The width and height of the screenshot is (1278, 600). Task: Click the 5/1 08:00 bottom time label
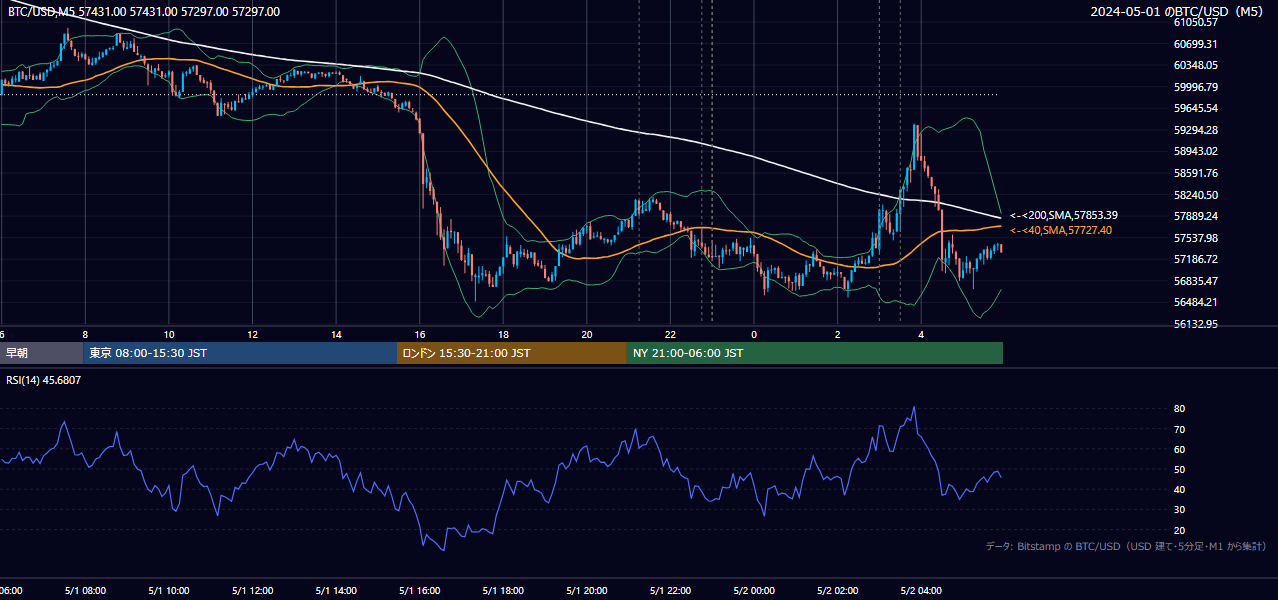point(85,591)
